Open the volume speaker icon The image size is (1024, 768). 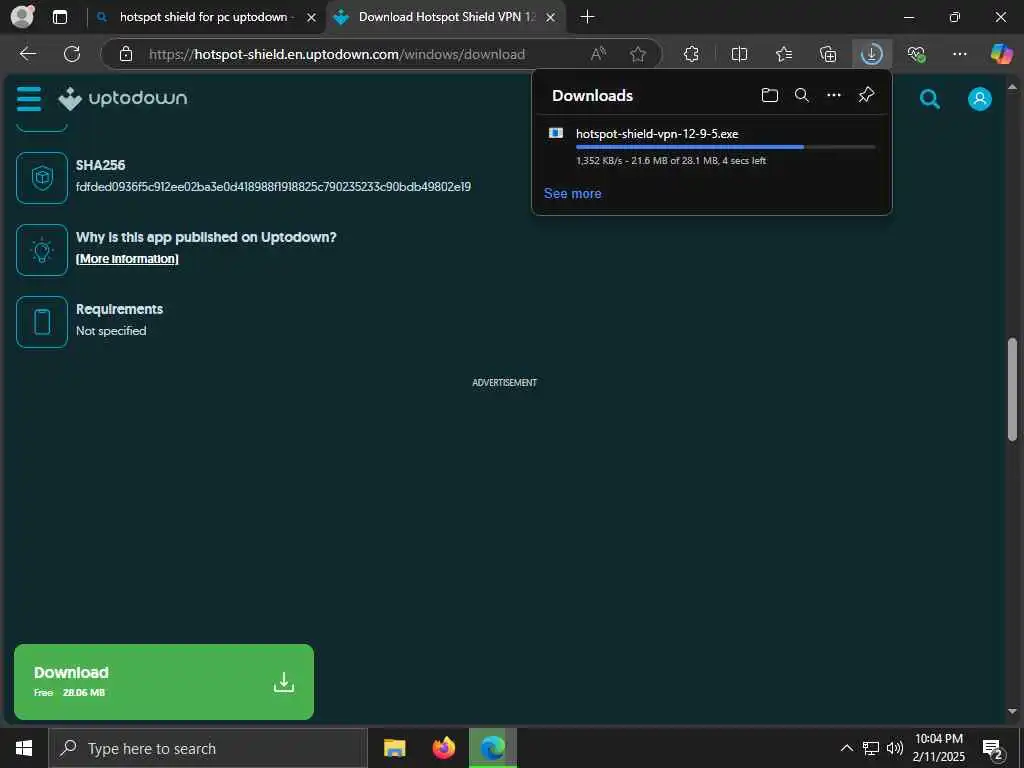coord(895,748)
